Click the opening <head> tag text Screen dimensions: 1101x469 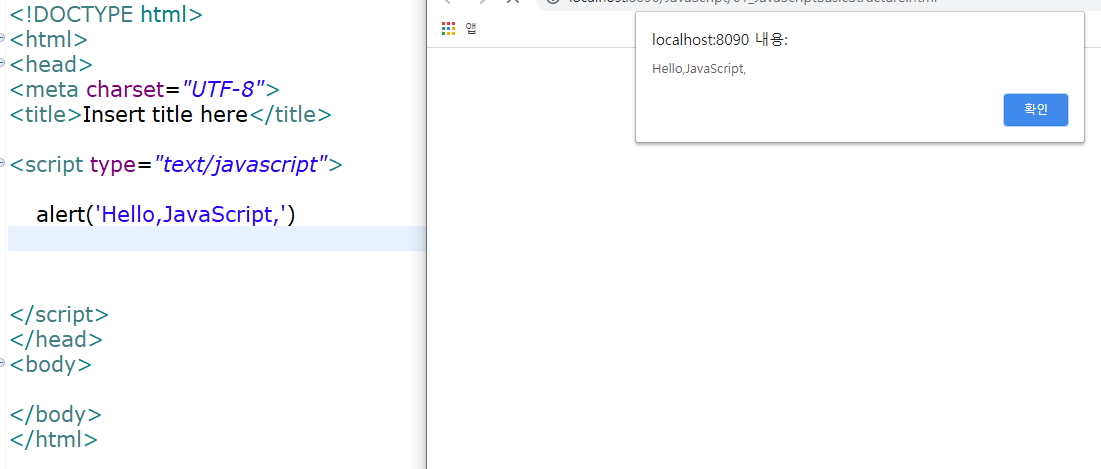click(x=51, y=64)
